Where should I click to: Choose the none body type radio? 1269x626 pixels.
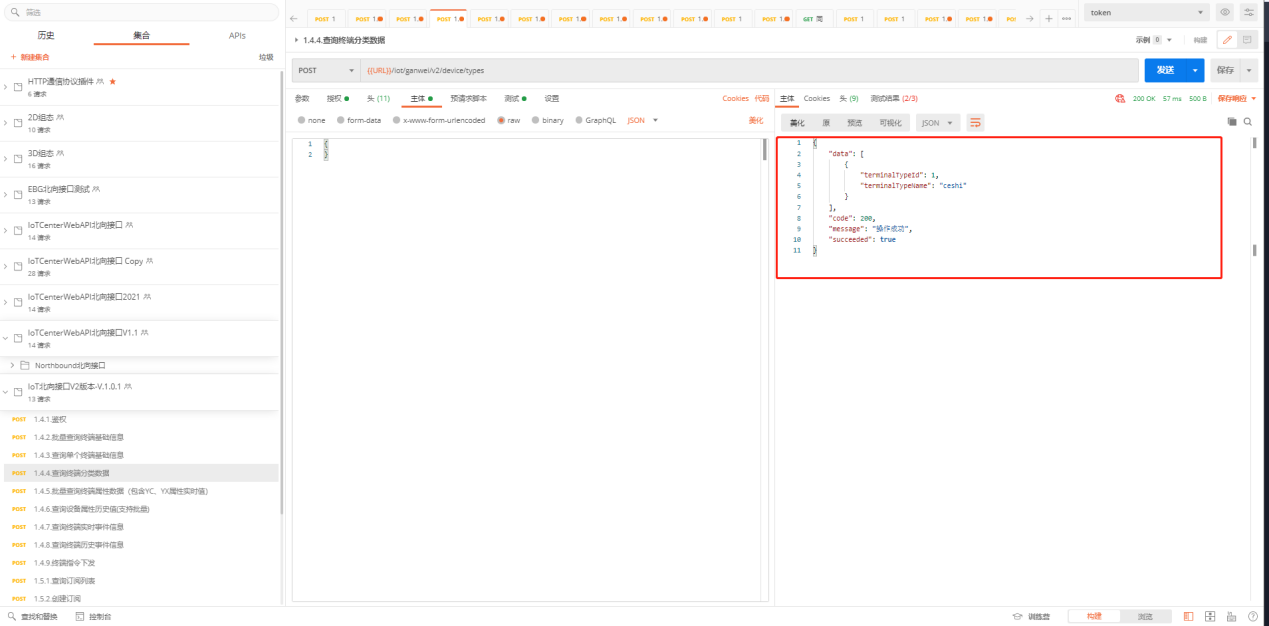coord(311,120)
